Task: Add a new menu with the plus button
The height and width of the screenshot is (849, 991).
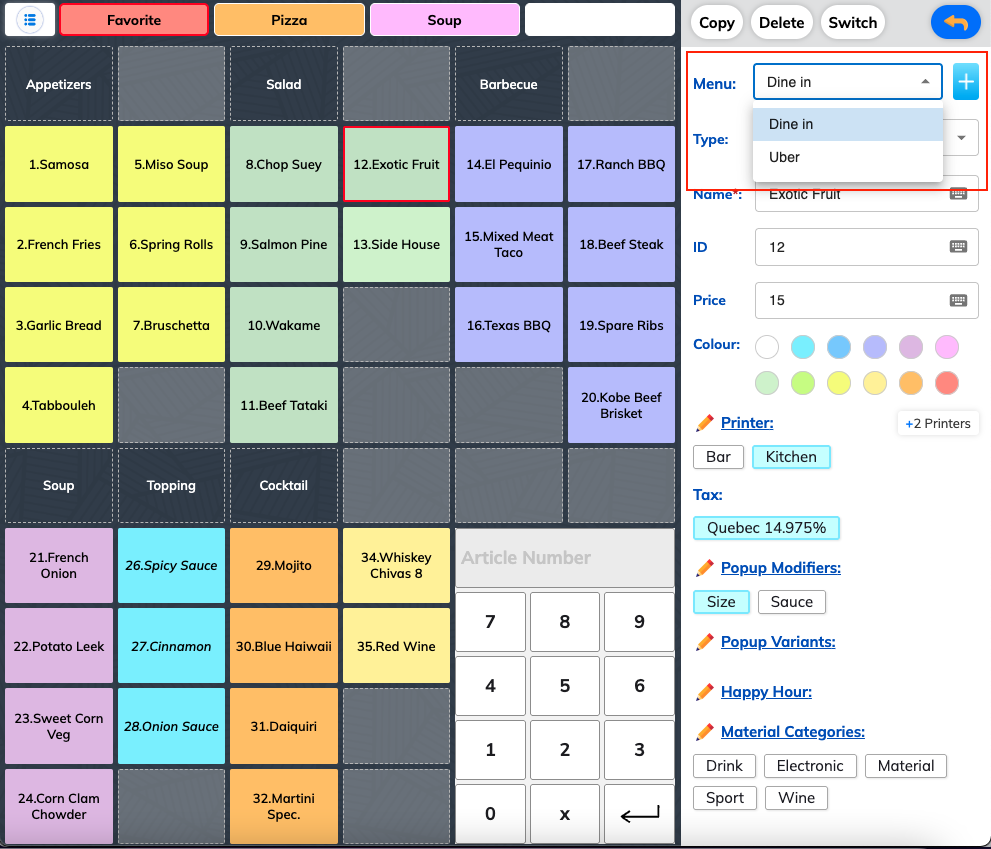Action: pos(965,82)
